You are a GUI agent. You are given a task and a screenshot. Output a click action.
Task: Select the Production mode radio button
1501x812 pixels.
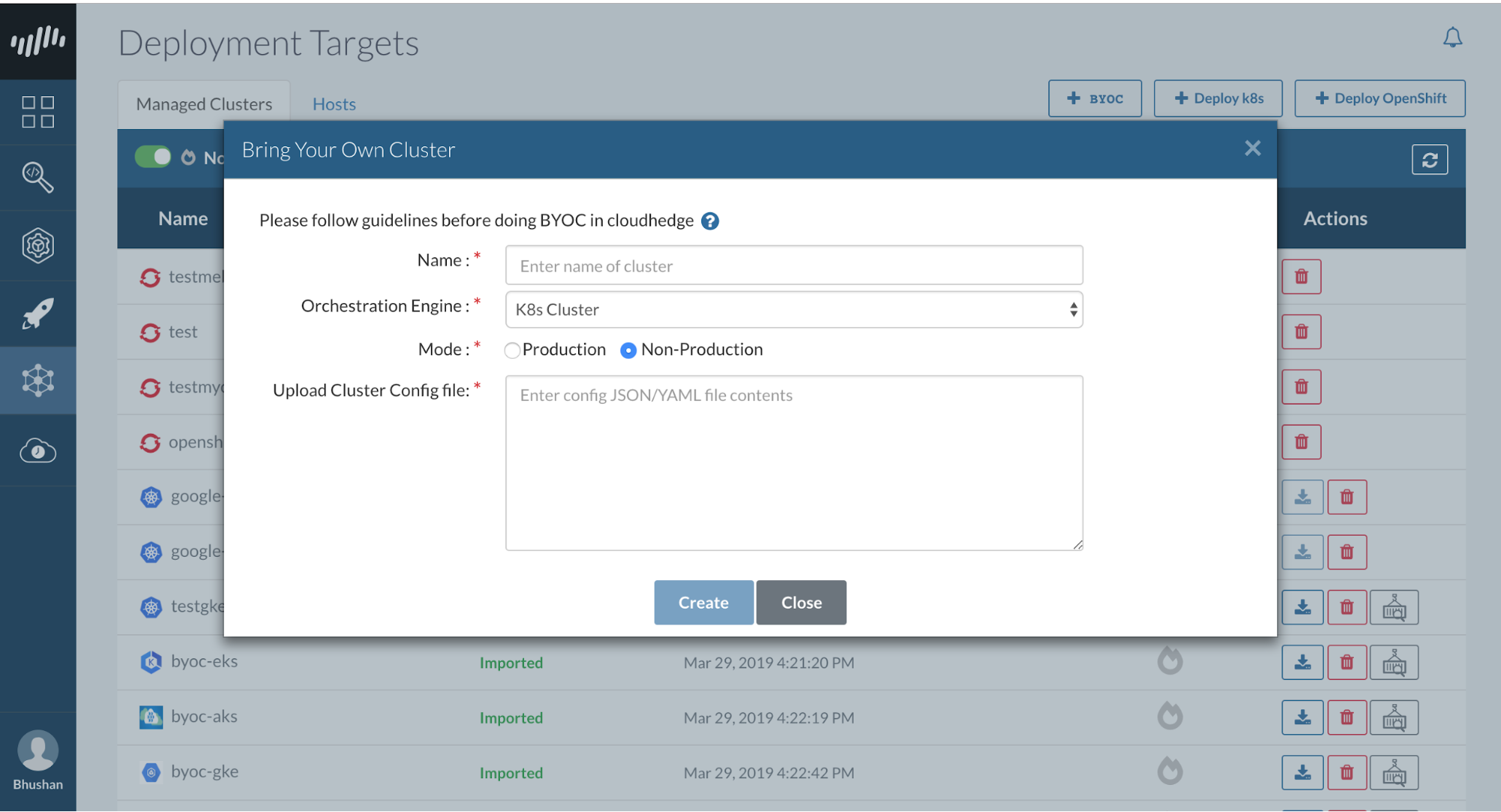tap(512, 350)
